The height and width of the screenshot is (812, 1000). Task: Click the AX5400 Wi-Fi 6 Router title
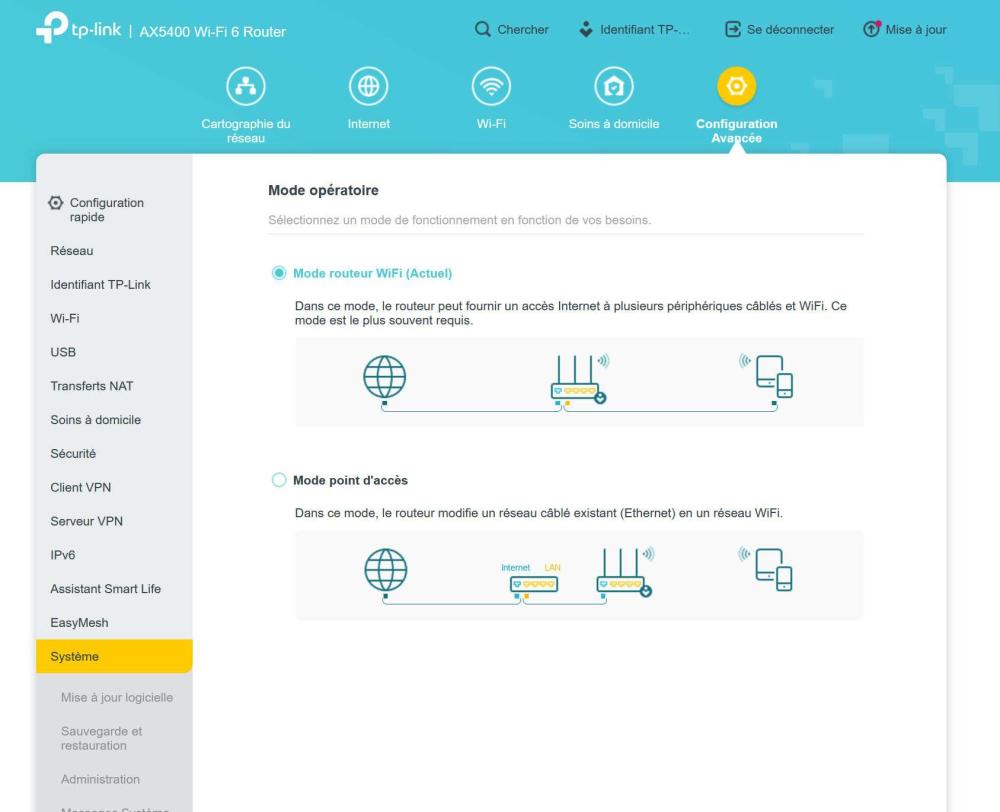click(212, 32)
